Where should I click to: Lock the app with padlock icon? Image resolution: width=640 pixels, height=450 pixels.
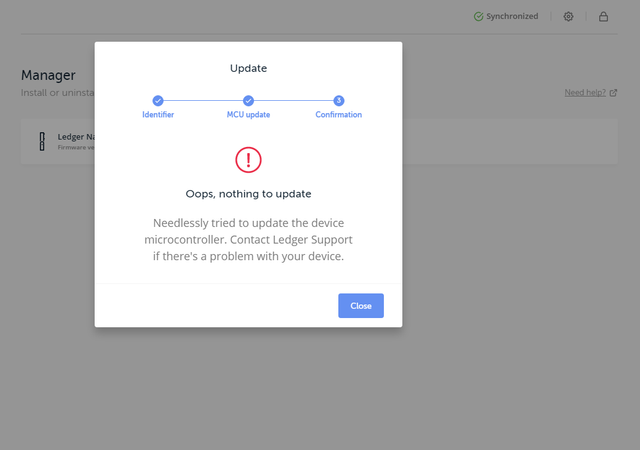click(x=603, y=17)
